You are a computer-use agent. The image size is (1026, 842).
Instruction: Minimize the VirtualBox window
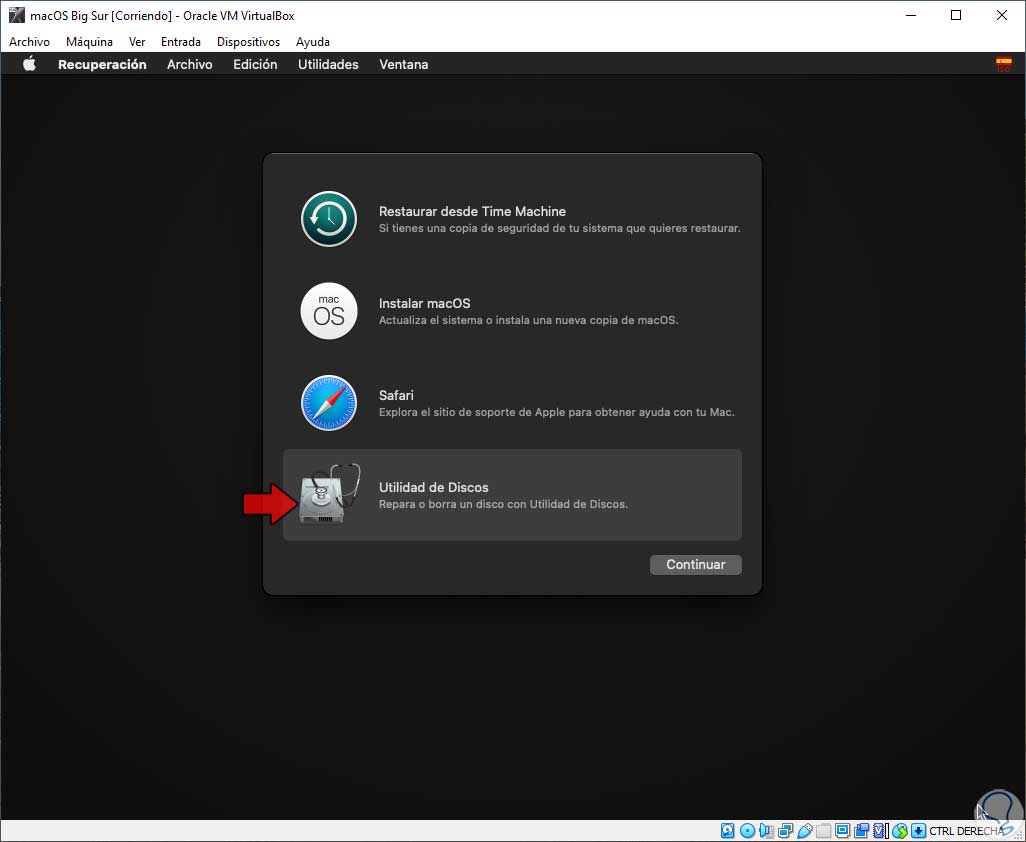(911, 15)
